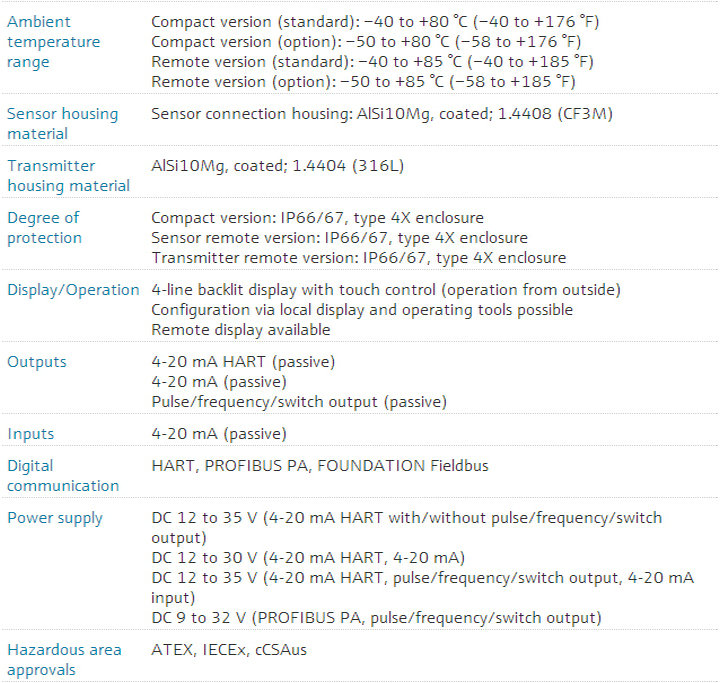
Task: Select the AlSi10Mg, coated; 1.4404 (316L) text
Action: pos(278,166)
